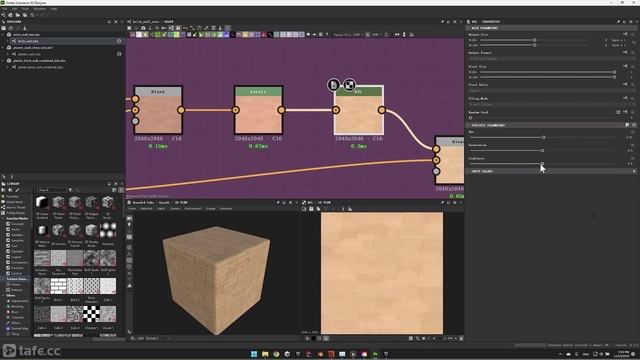Open the Windows menu
Screen dimensions: 640x360
click(x=40, y=9)
